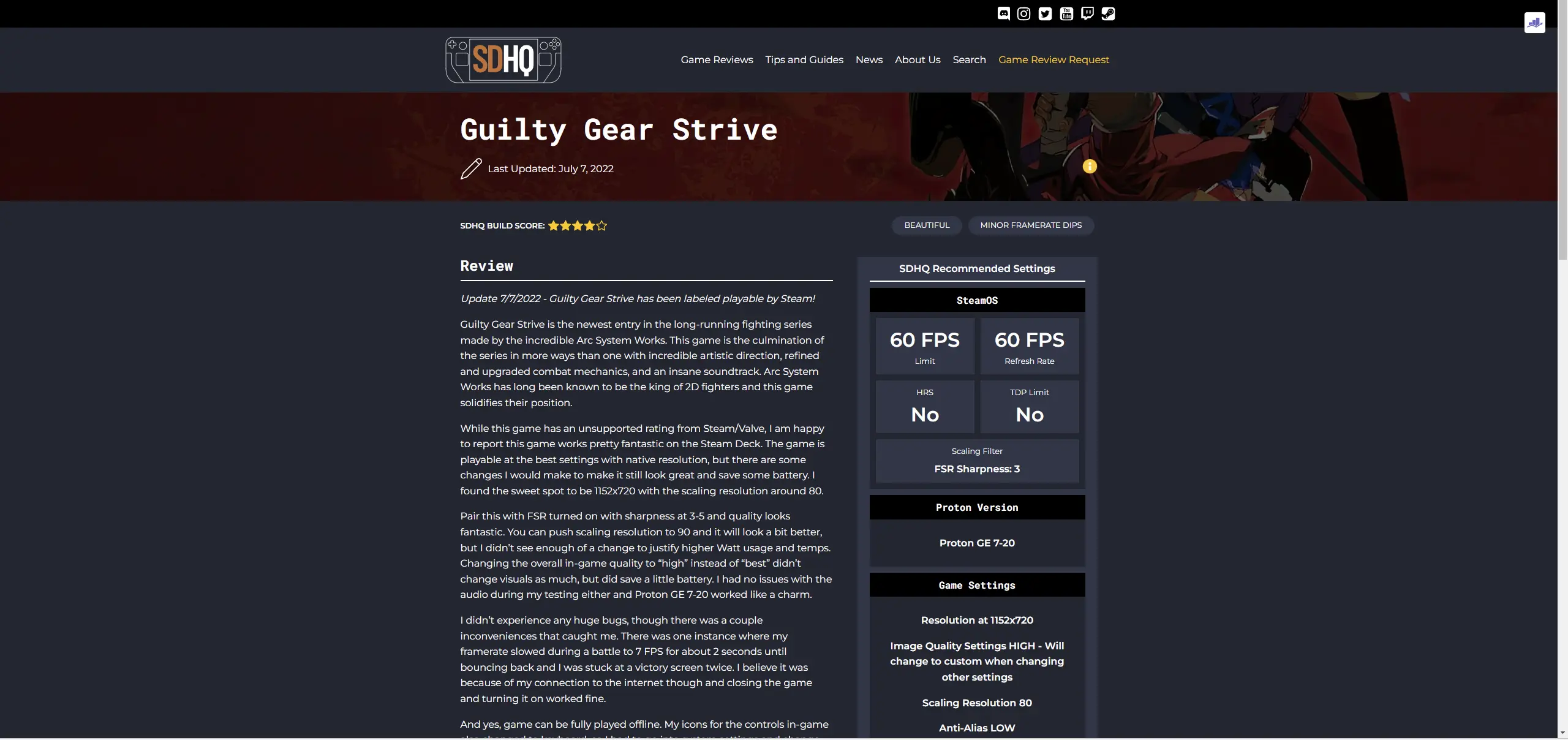The height and width of the screenshot is (740, 1568).
Task: Click the Steam icon in the top bar
Action: point(1109,12)
